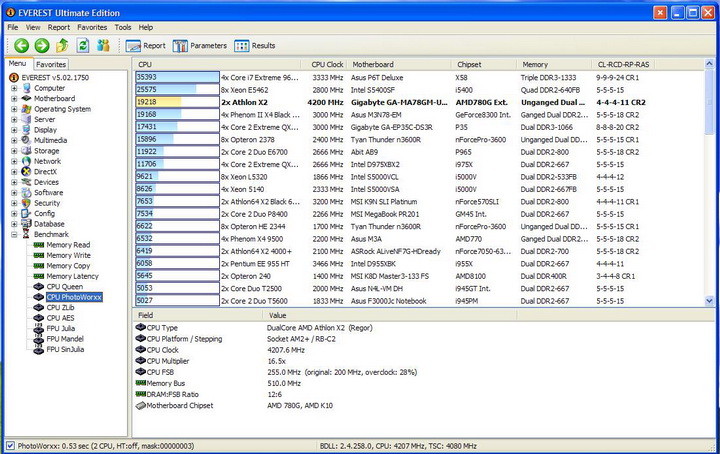Open the Tools menu
This screenshot has width=720, height=454.
tap(123, 27)
